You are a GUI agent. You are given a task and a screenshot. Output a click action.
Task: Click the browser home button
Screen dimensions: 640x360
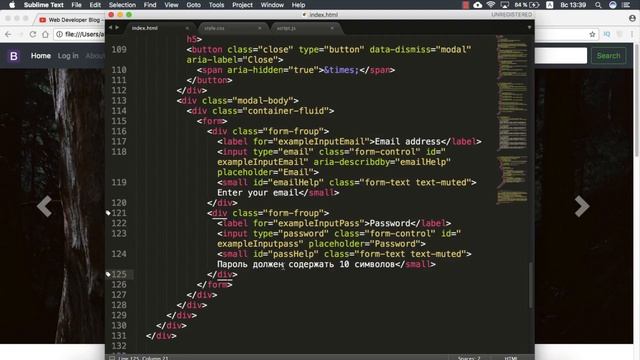pos(45,34)
